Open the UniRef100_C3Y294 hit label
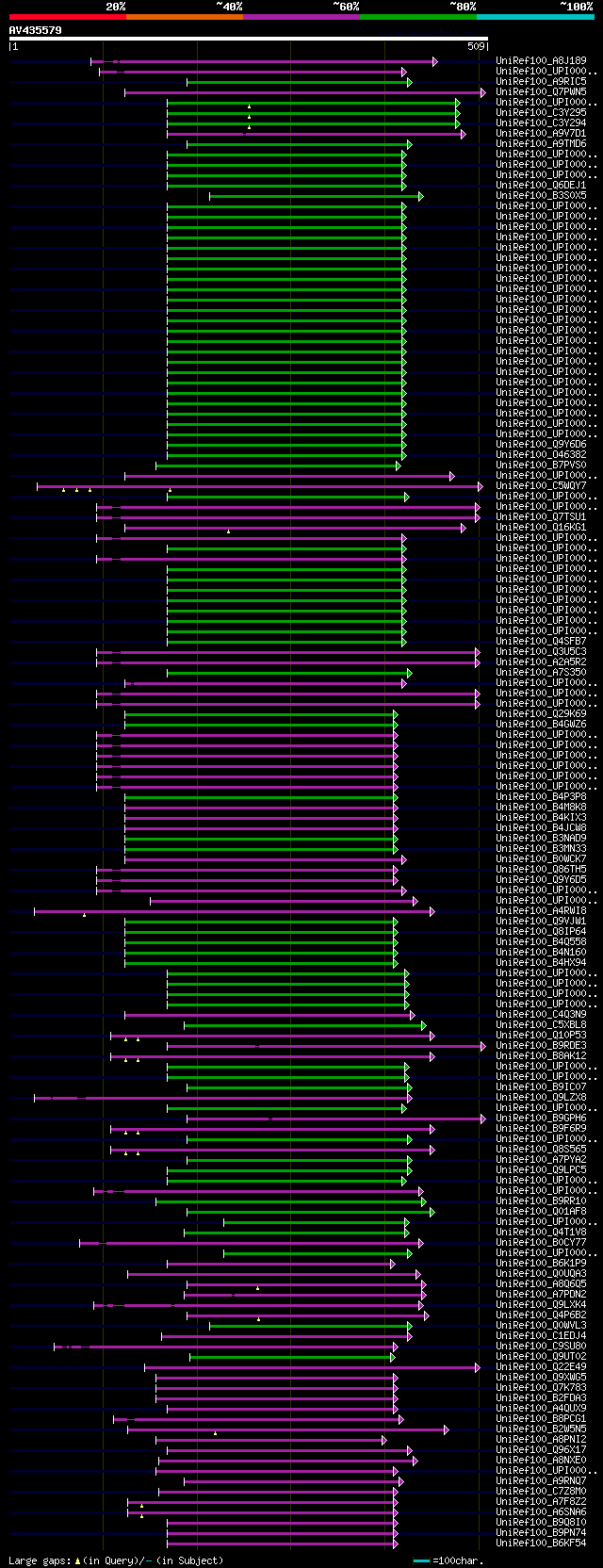 (541, 123)
